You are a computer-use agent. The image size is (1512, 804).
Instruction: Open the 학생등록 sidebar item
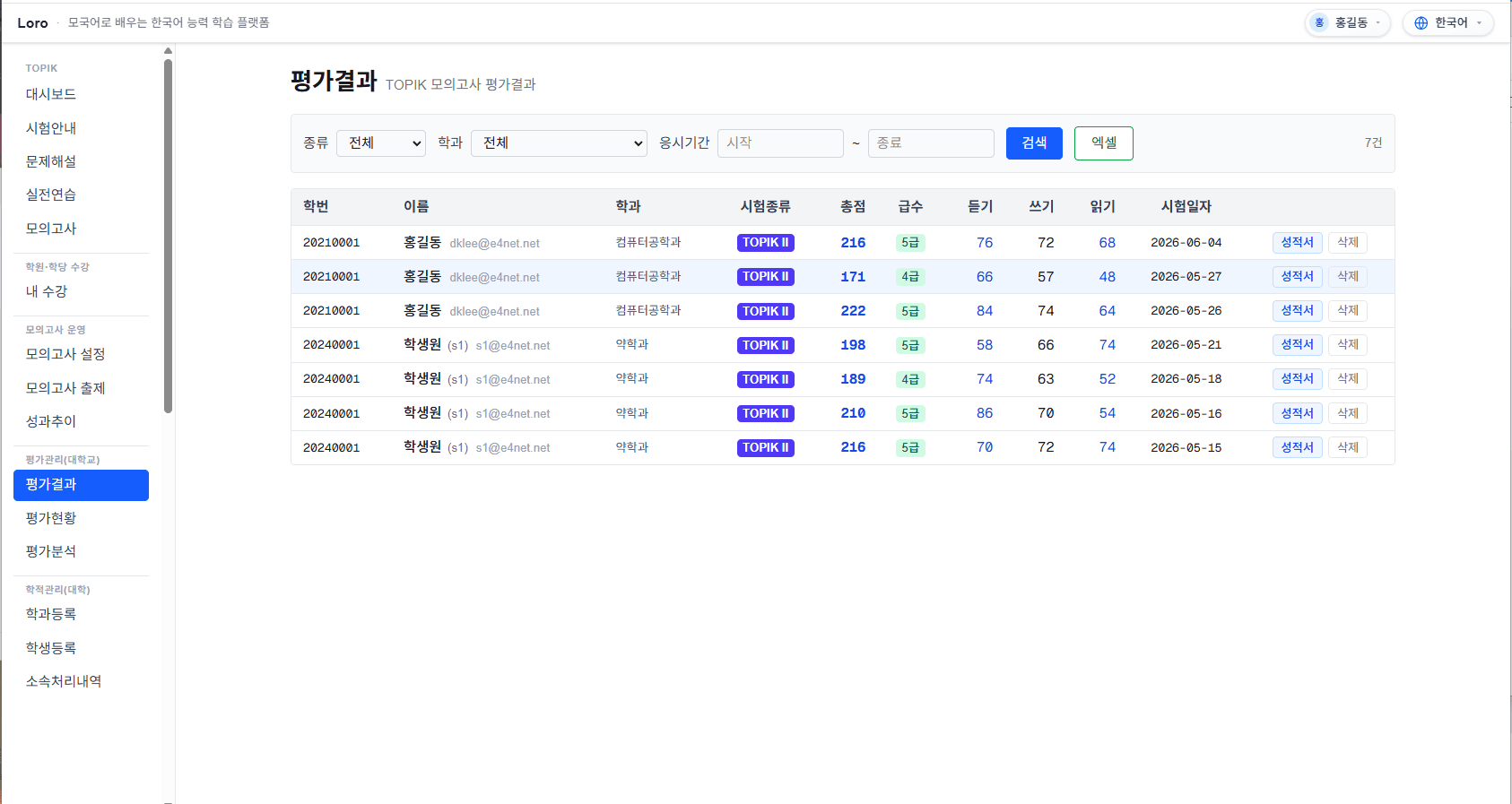point(81,648)
